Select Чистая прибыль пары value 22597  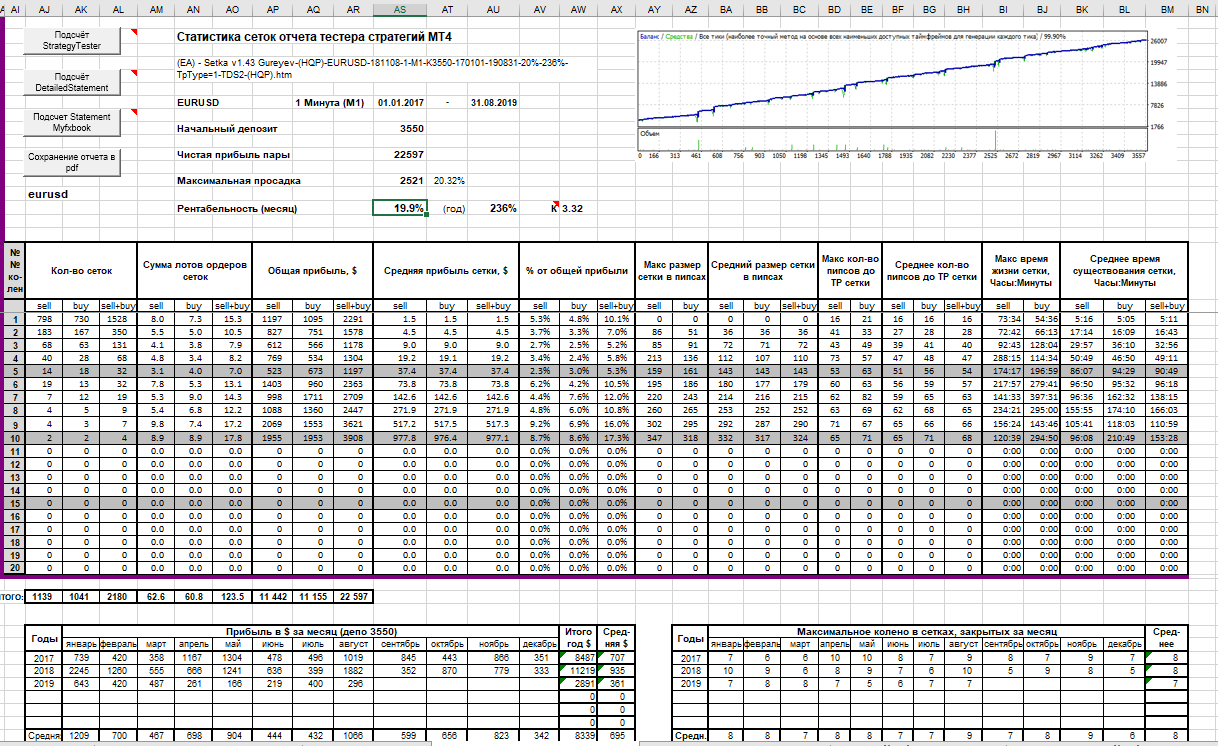(408, 155)
